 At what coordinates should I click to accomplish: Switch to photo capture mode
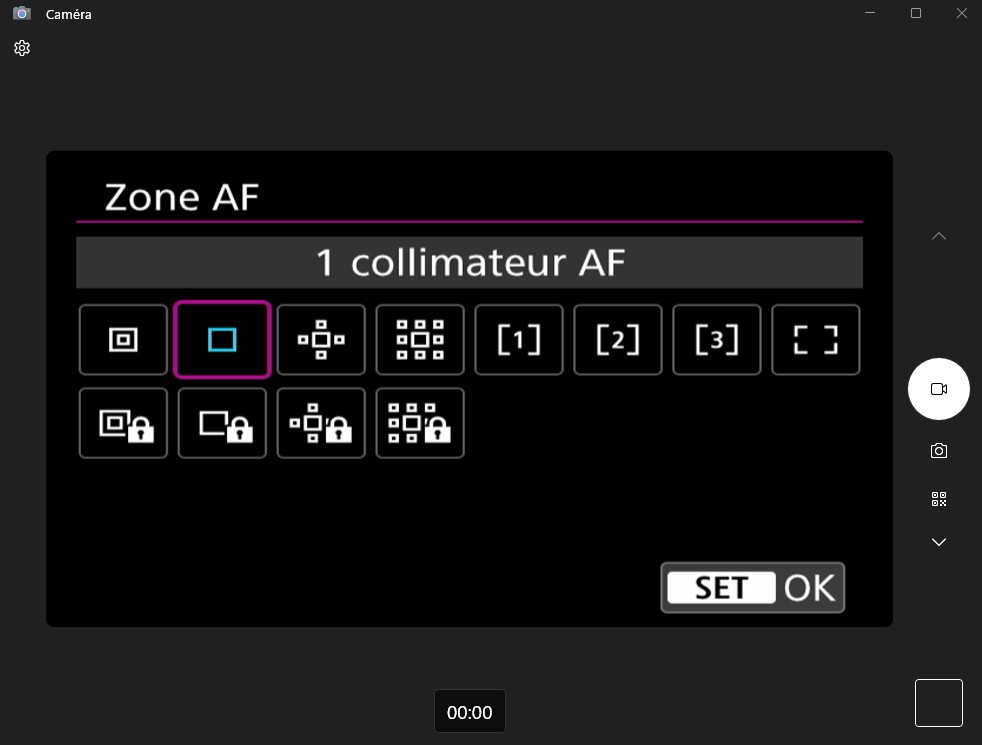(x=939, y=451)
